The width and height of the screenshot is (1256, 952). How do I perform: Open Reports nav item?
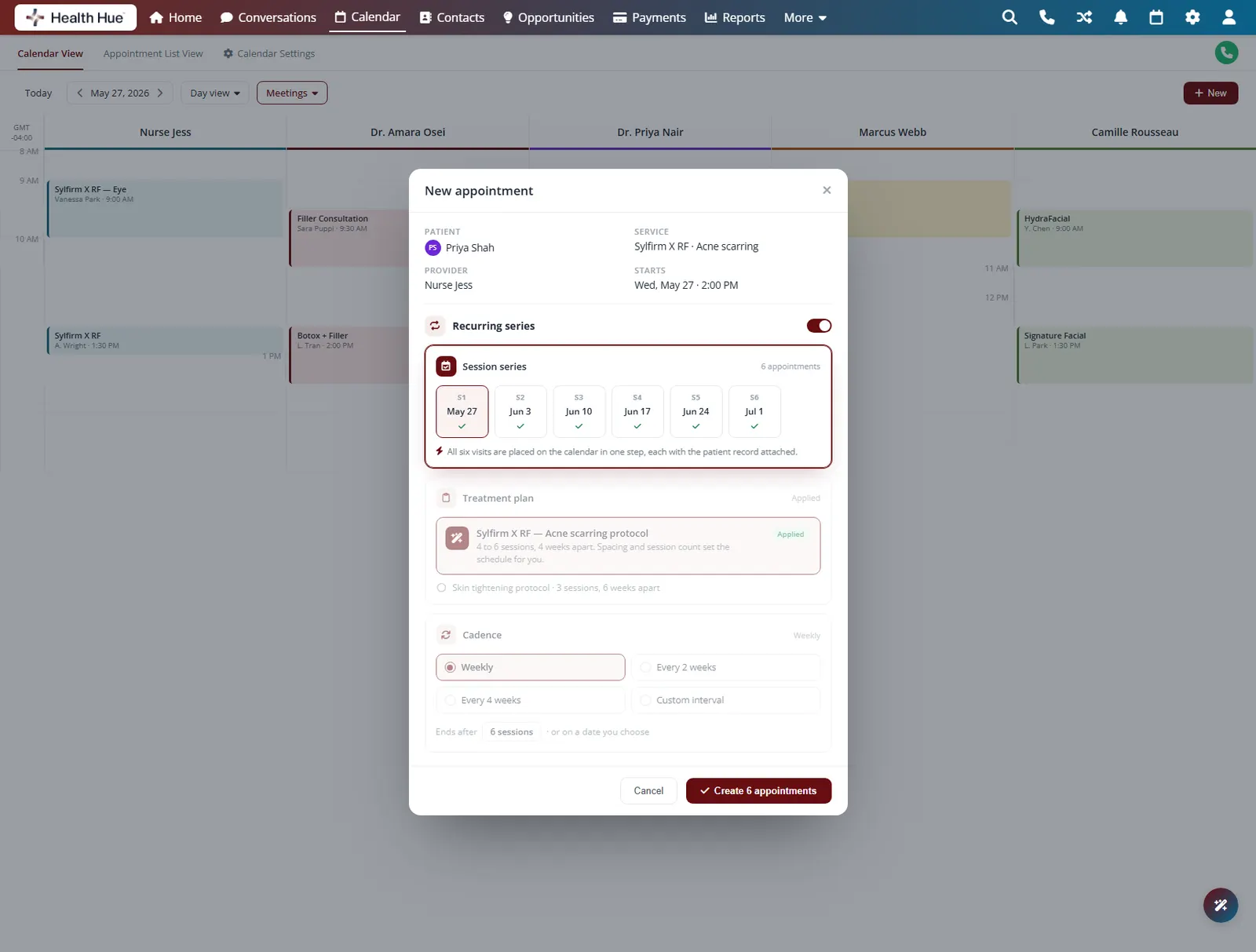pos(735,17)
